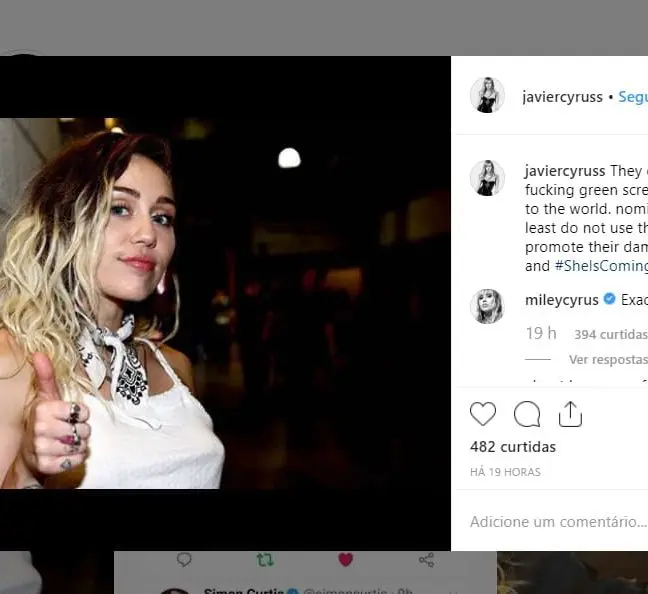Viewport: 648px width, 594px height.
Task: Share the post using the share icon
Action: 570,414
